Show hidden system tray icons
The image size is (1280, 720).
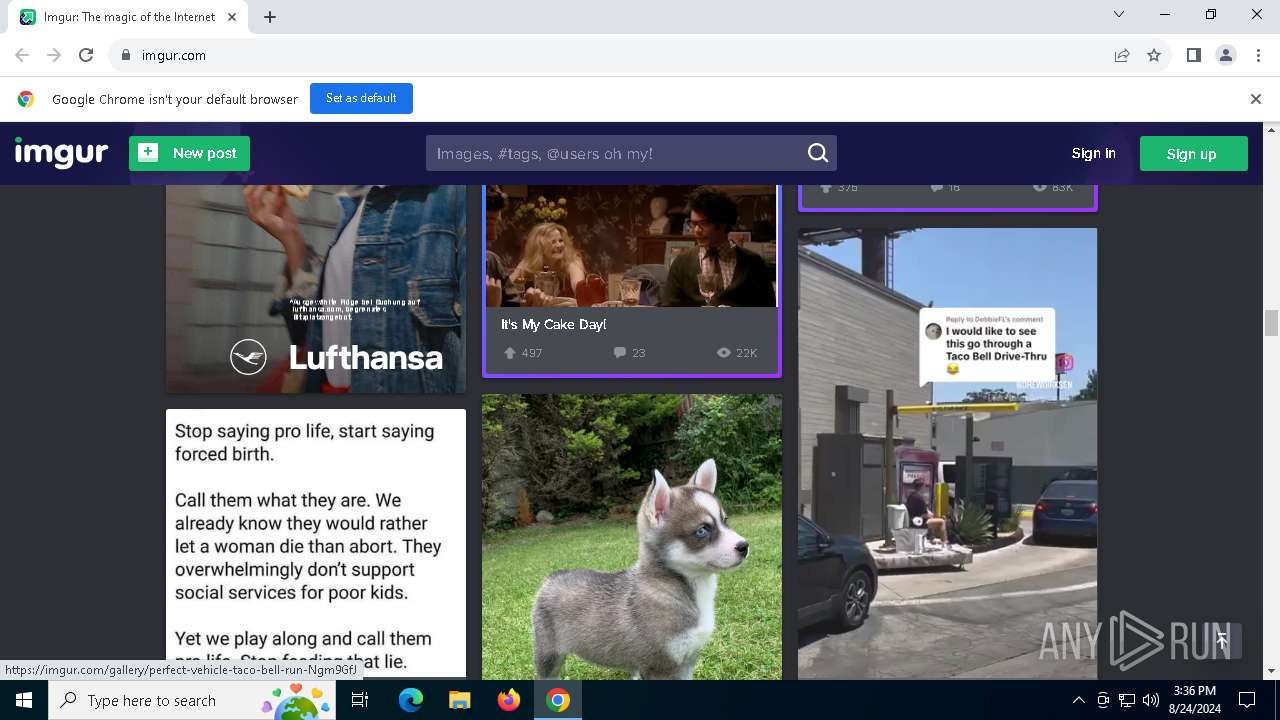click(x=1078, y=700)
